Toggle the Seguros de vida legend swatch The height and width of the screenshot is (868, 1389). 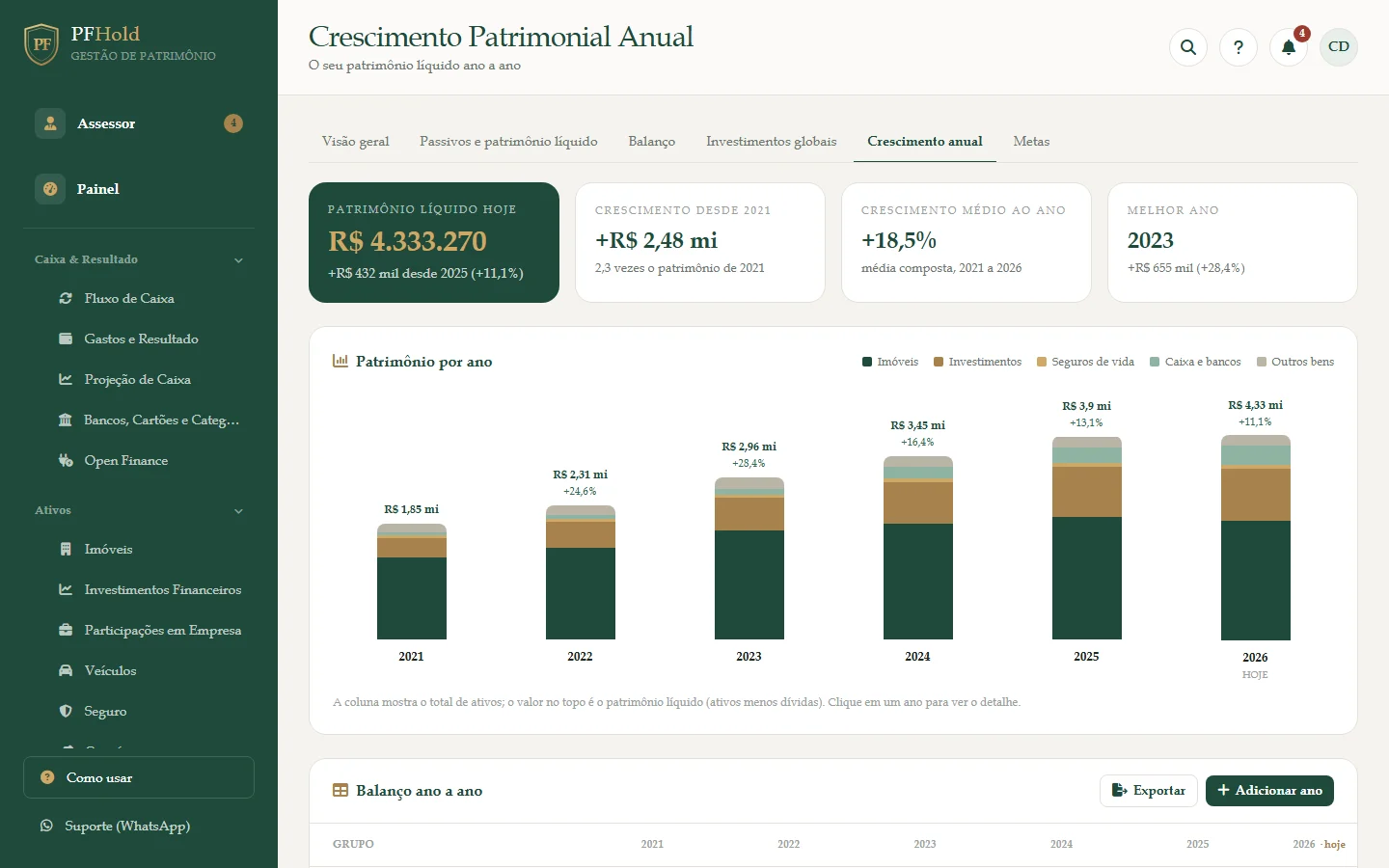[x=1042, y=362]
